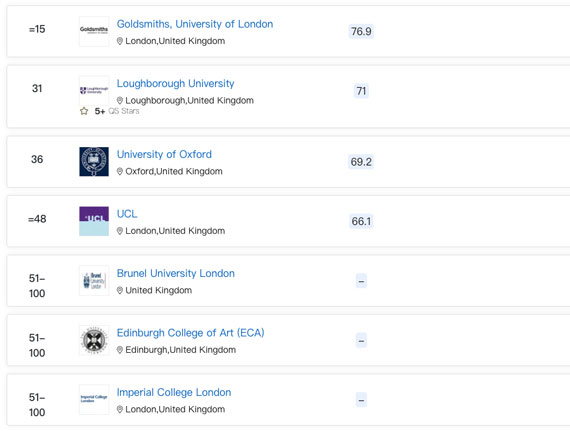570x431 pixels.
Task: Click the Edinburgh College of Art crest
Action: (94, 340)
